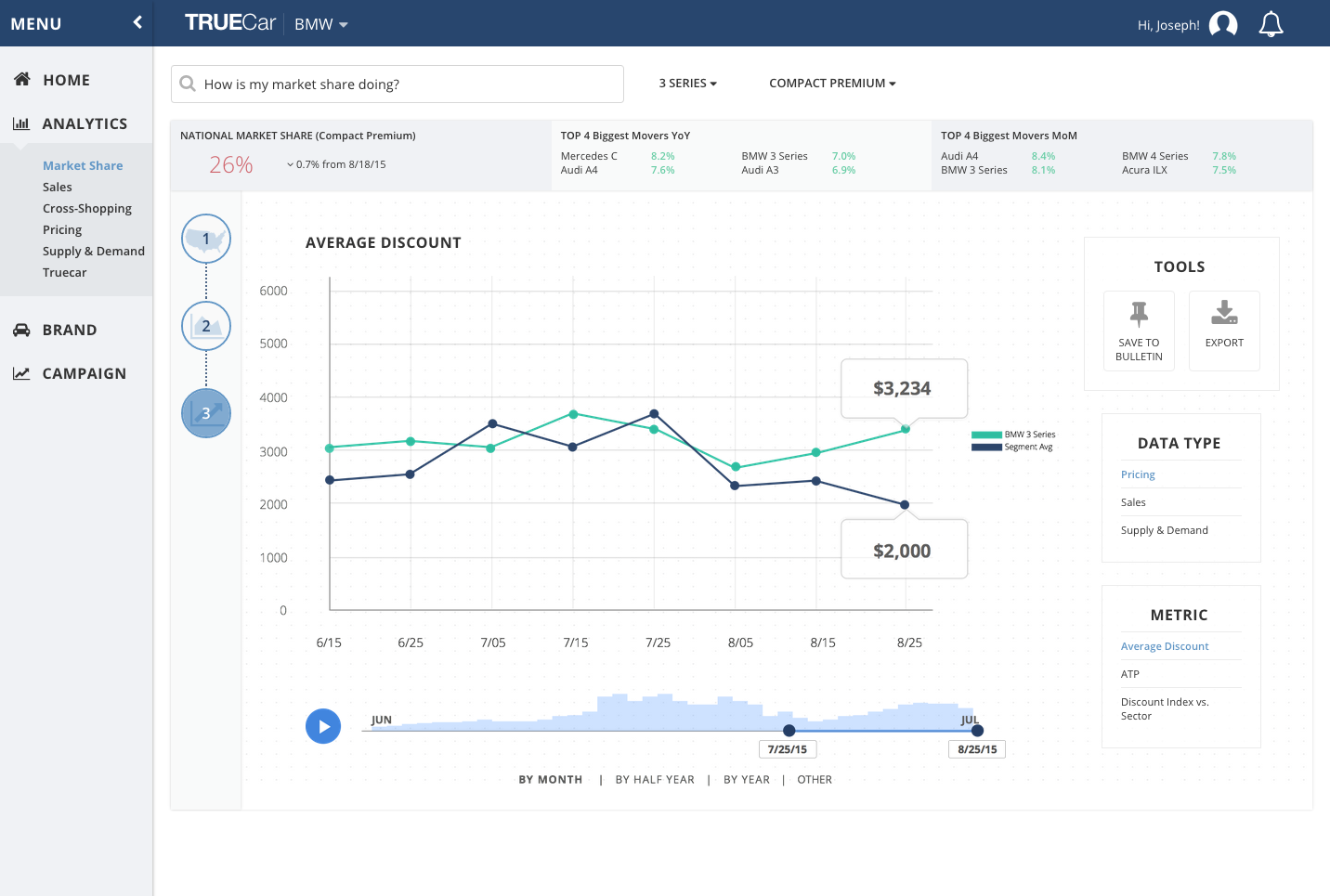Select Average Discount metric
Image resolution: width=1330 pixels, height=896 pixels.
point(1165,646)
